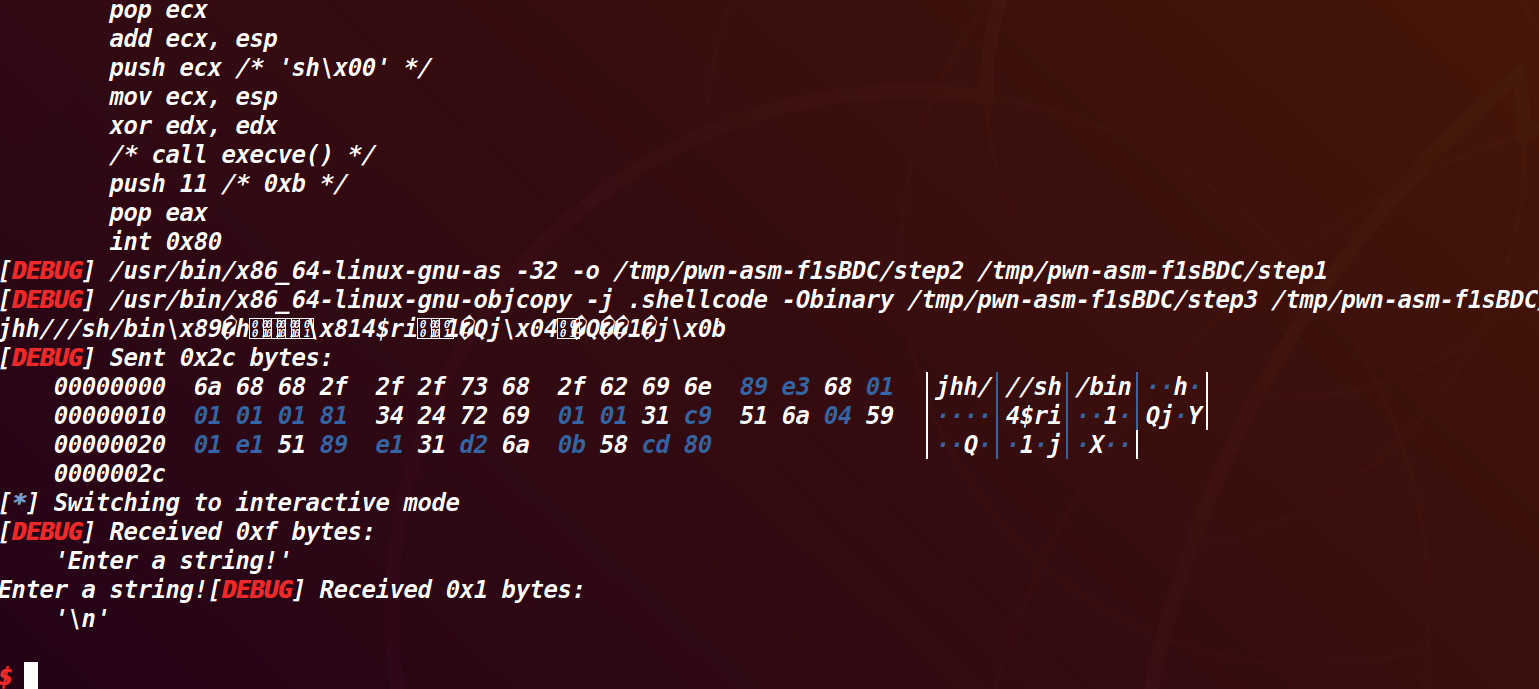Click 'Switching to interactive mode' message
This screenshot has width=1539, height=689.
click(256, 502)
